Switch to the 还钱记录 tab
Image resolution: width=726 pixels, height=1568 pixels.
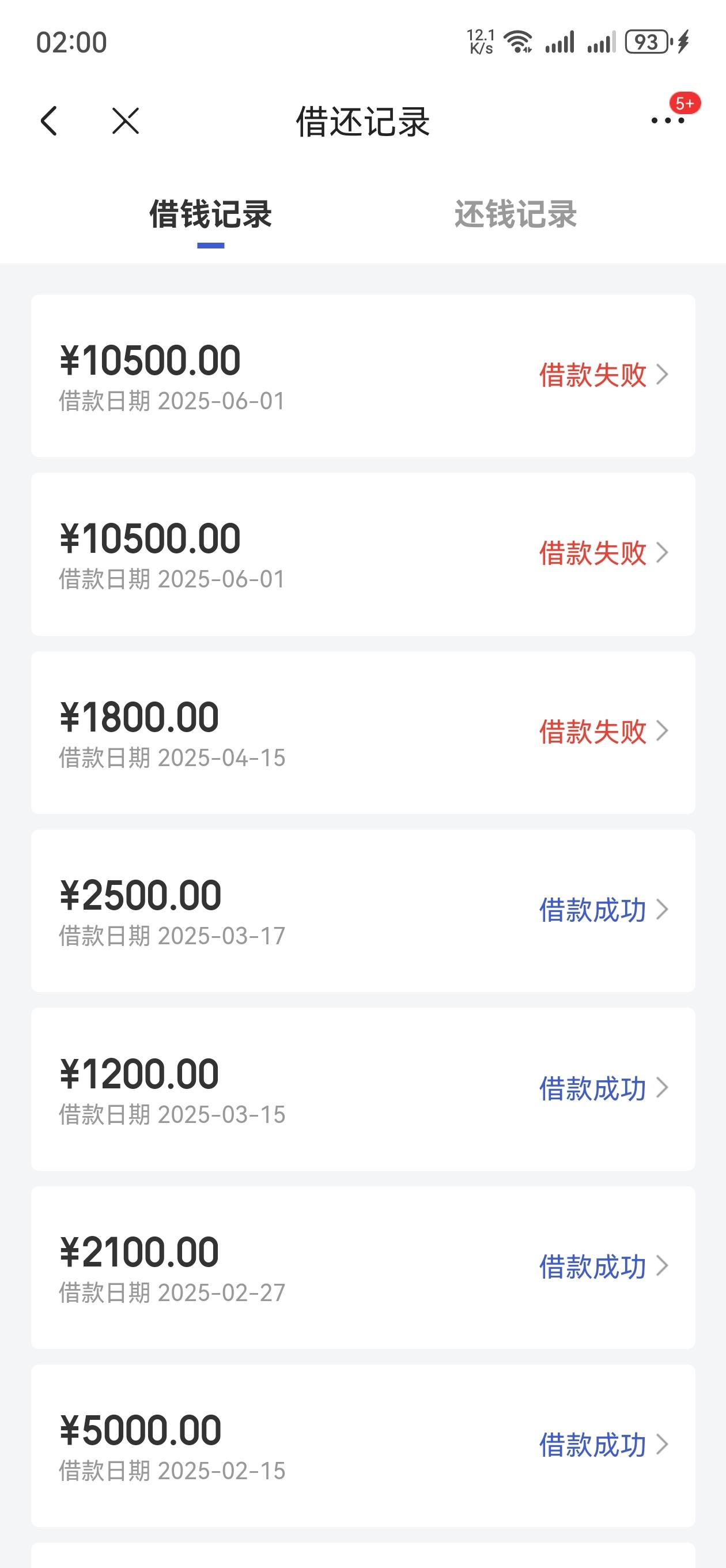point(516,214)
